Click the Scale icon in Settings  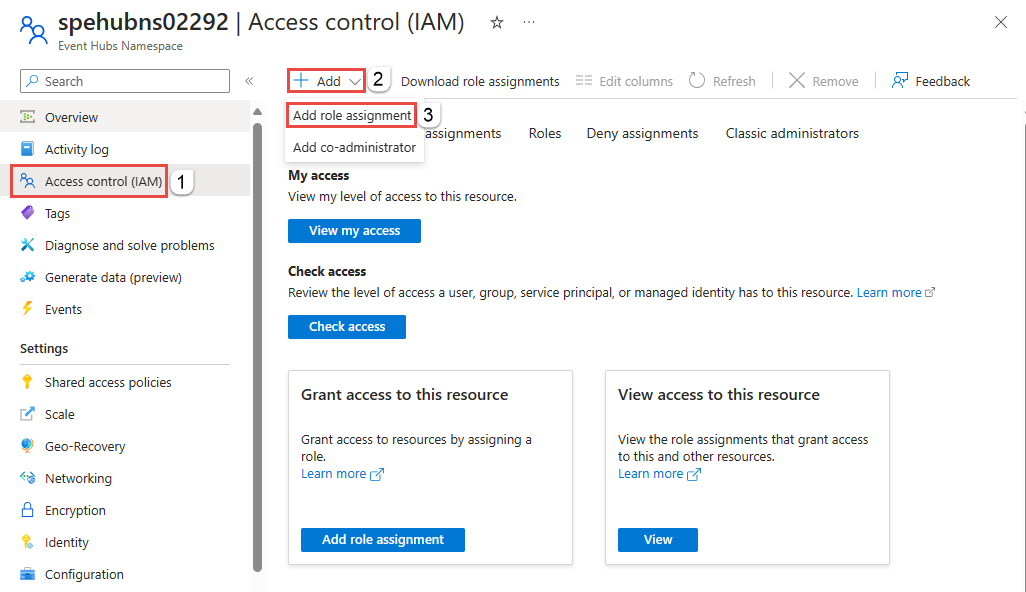27,413
